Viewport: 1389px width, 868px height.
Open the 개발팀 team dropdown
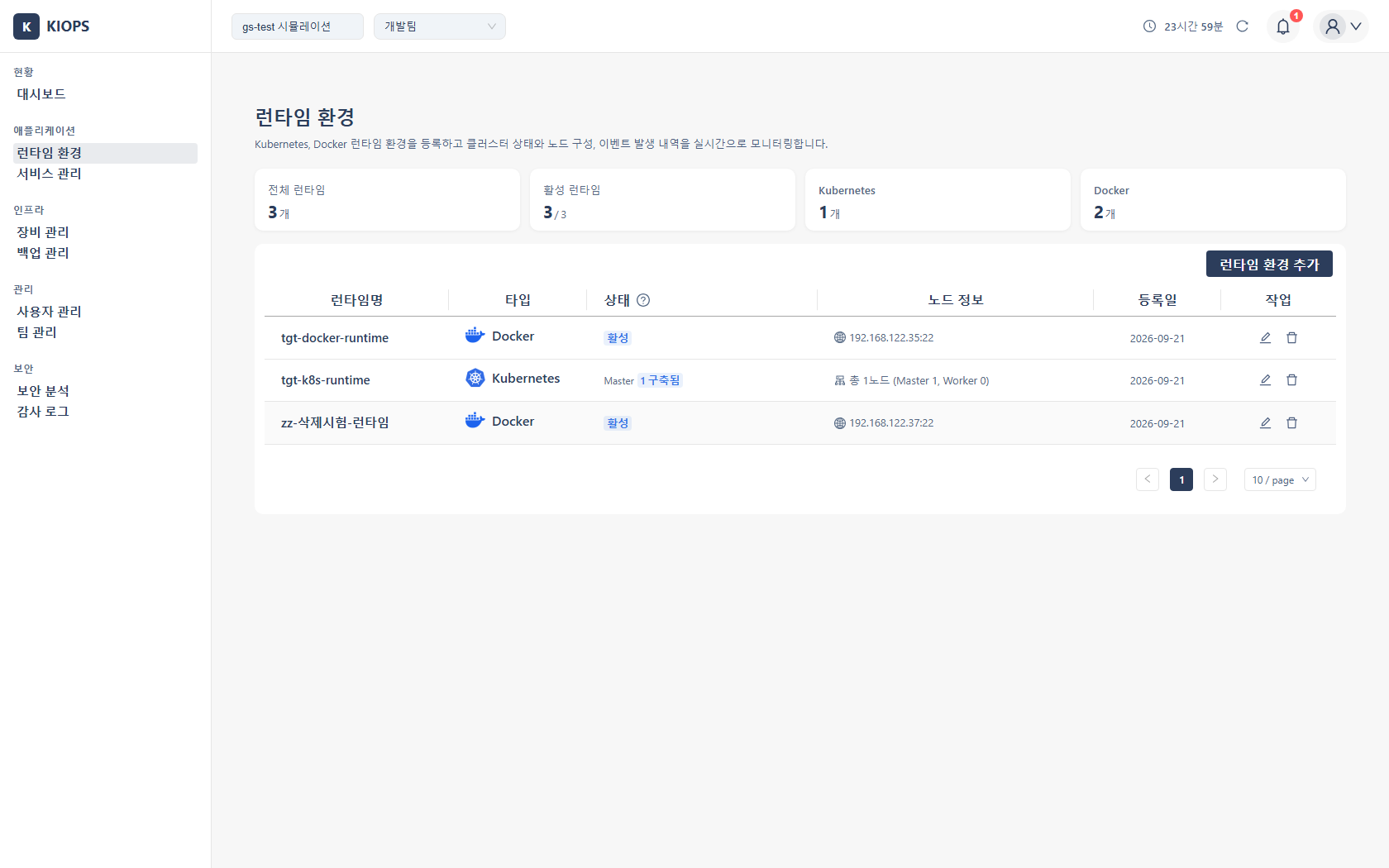click(440, 26)
